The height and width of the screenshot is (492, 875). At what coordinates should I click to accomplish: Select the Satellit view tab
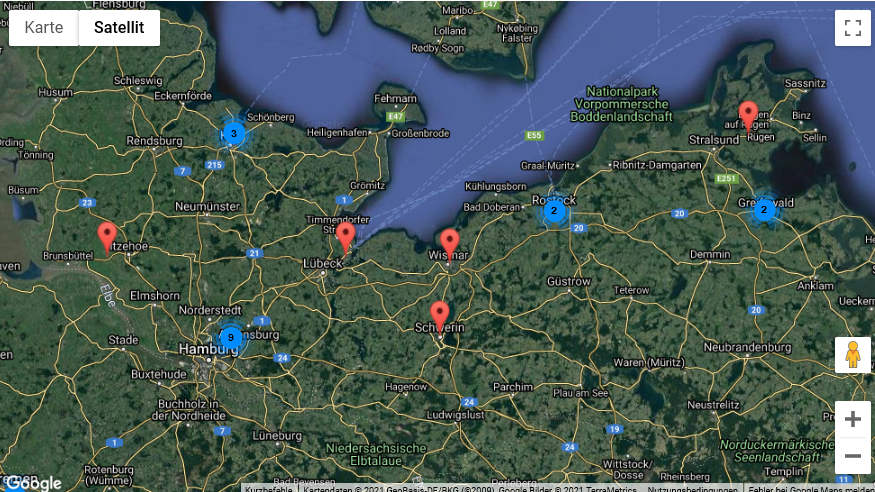tap(119, 27)
